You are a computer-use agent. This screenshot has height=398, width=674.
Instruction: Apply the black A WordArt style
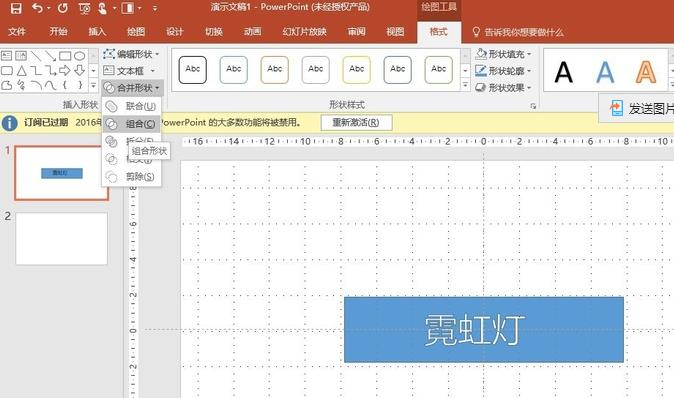tap(563, 72)
